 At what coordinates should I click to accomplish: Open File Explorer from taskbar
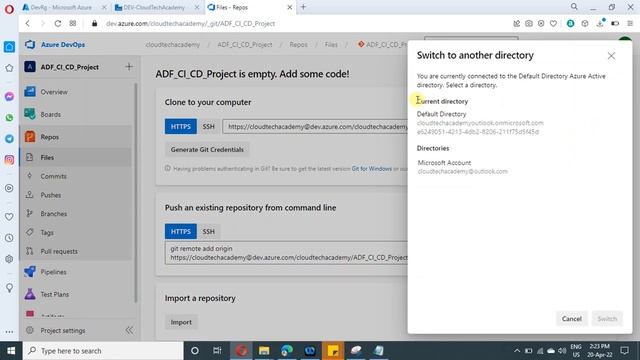click(264, 351)
